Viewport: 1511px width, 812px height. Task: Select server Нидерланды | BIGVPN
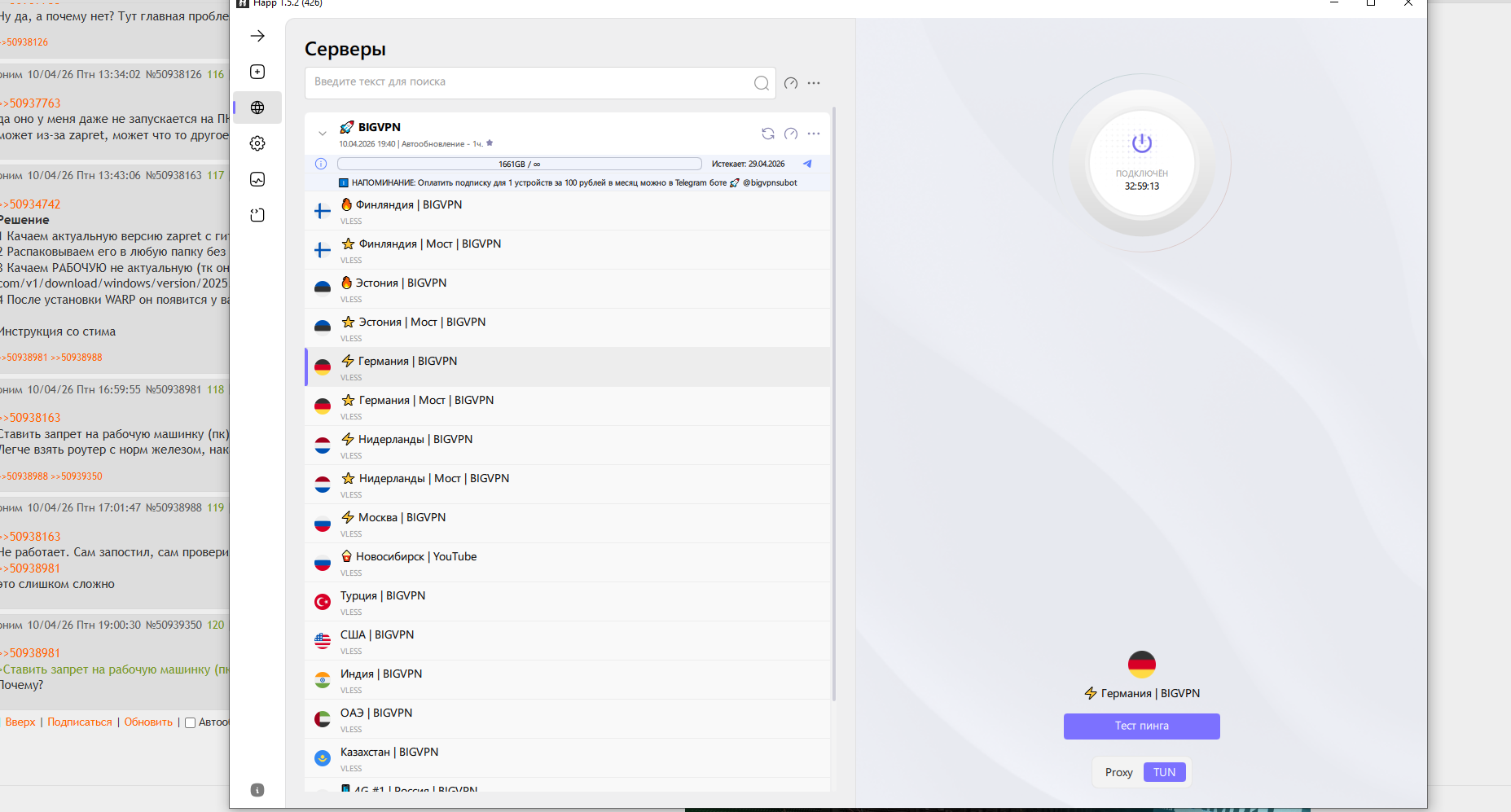568,446
